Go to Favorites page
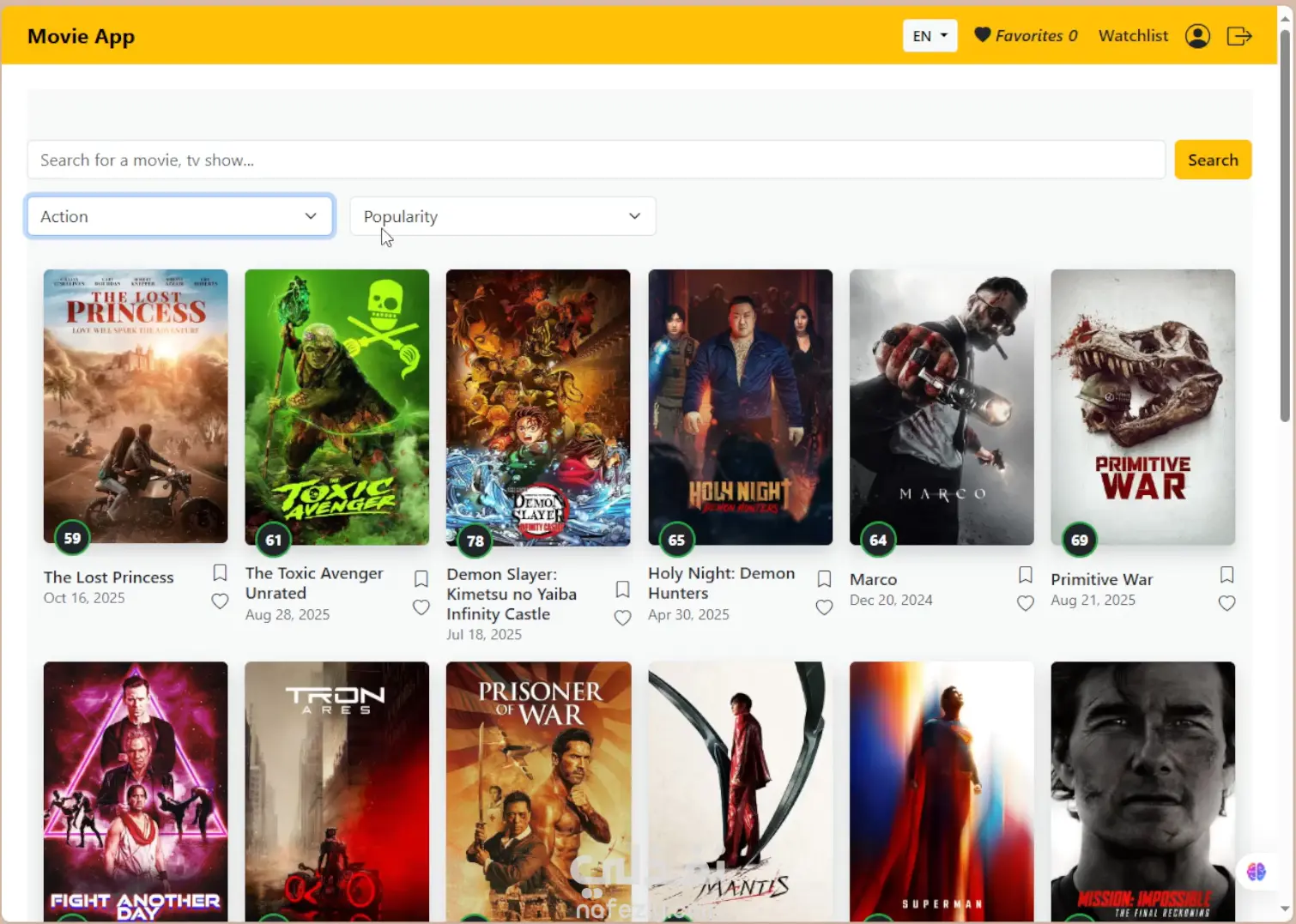This screenshot has width=1296, height=924. tap(1026, 36)
